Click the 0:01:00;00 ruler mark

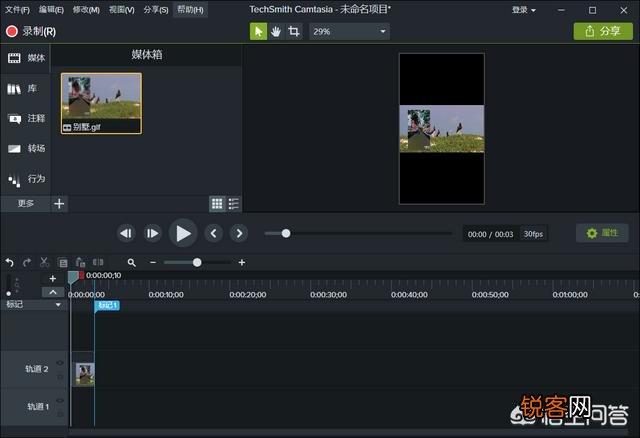coord(570,295)
